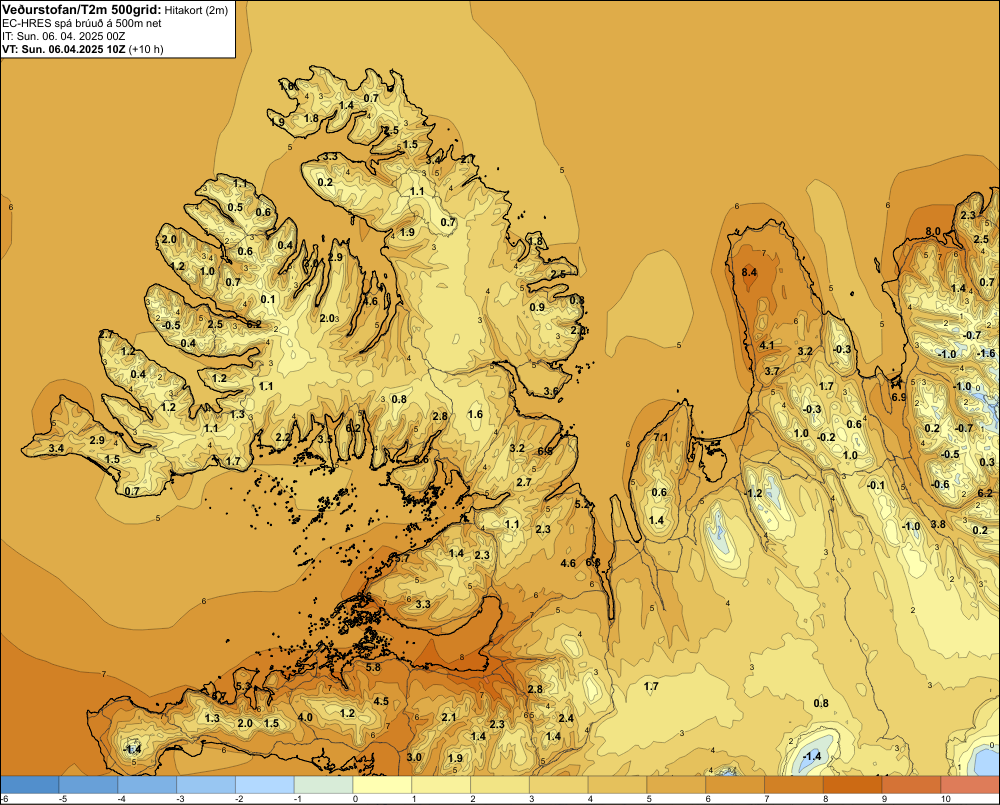Select the legend color between -6 and -5
The image size is (1000, 805).
(x=30, y=785)
